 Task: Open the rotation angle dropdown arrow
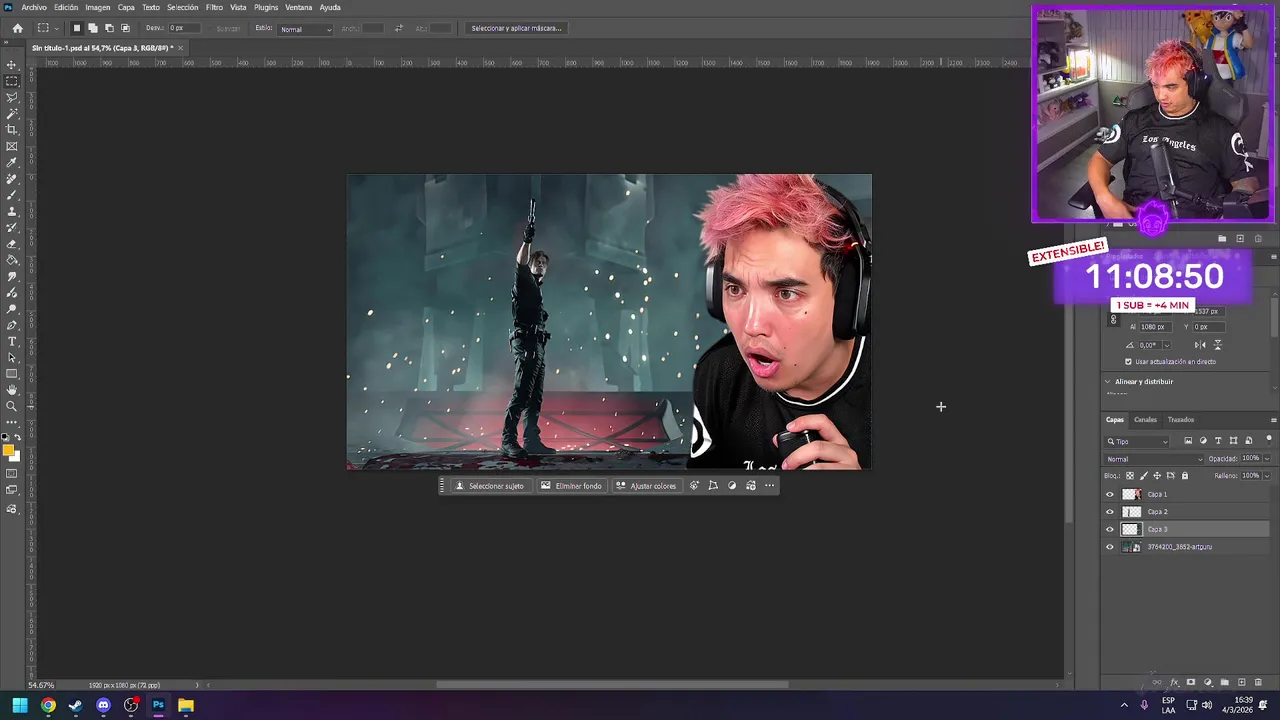pos(1166,345)
